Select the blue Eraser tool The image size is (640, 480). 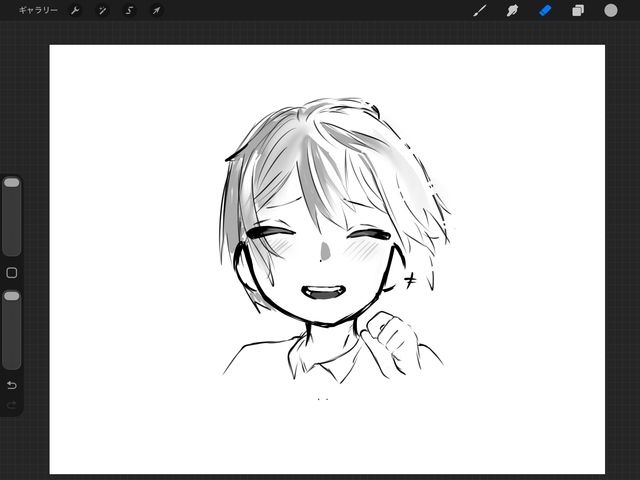click(x=545, y=10)
